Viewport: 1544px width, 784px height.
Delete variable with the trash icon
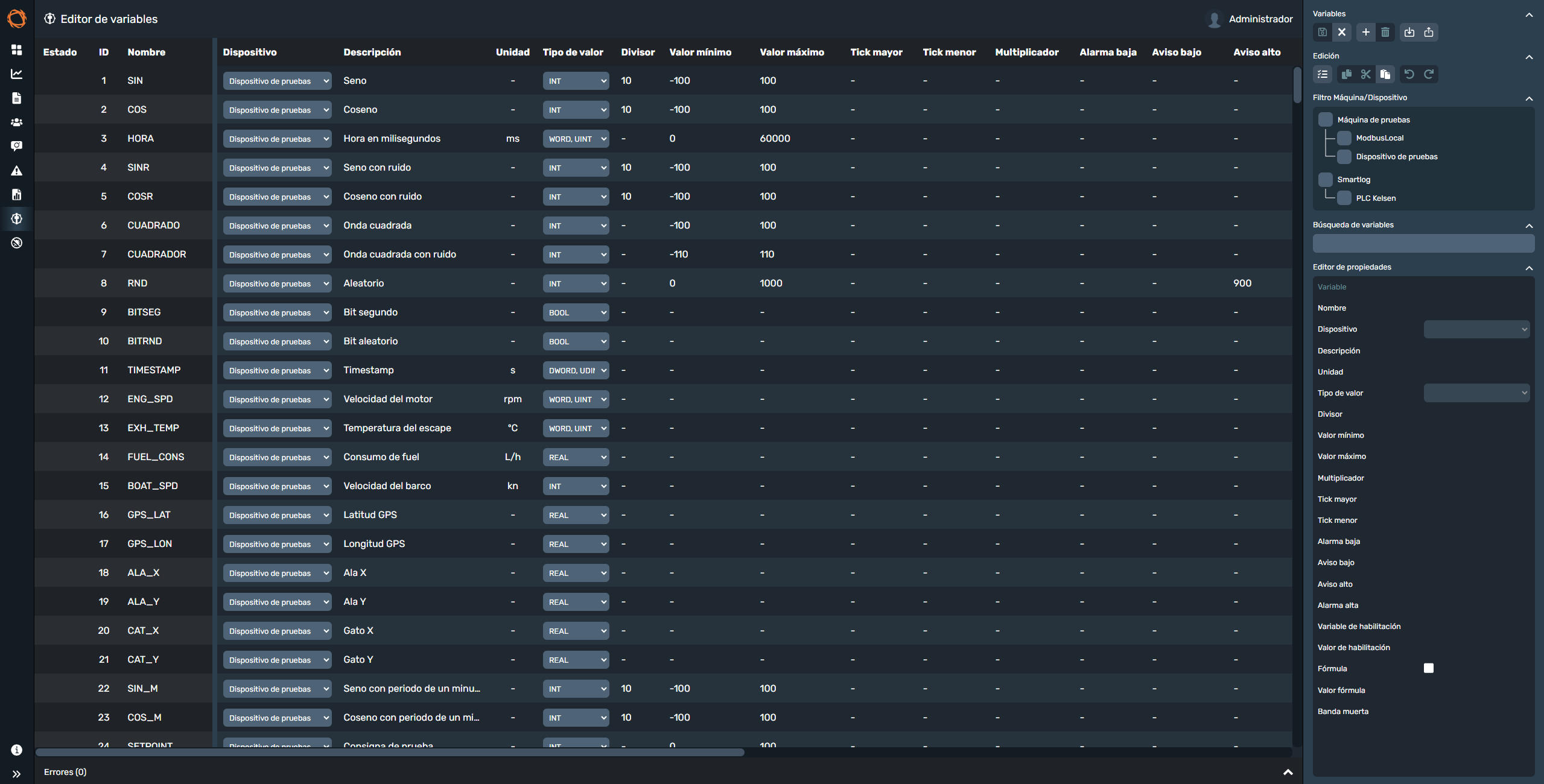coord(1385,32)
